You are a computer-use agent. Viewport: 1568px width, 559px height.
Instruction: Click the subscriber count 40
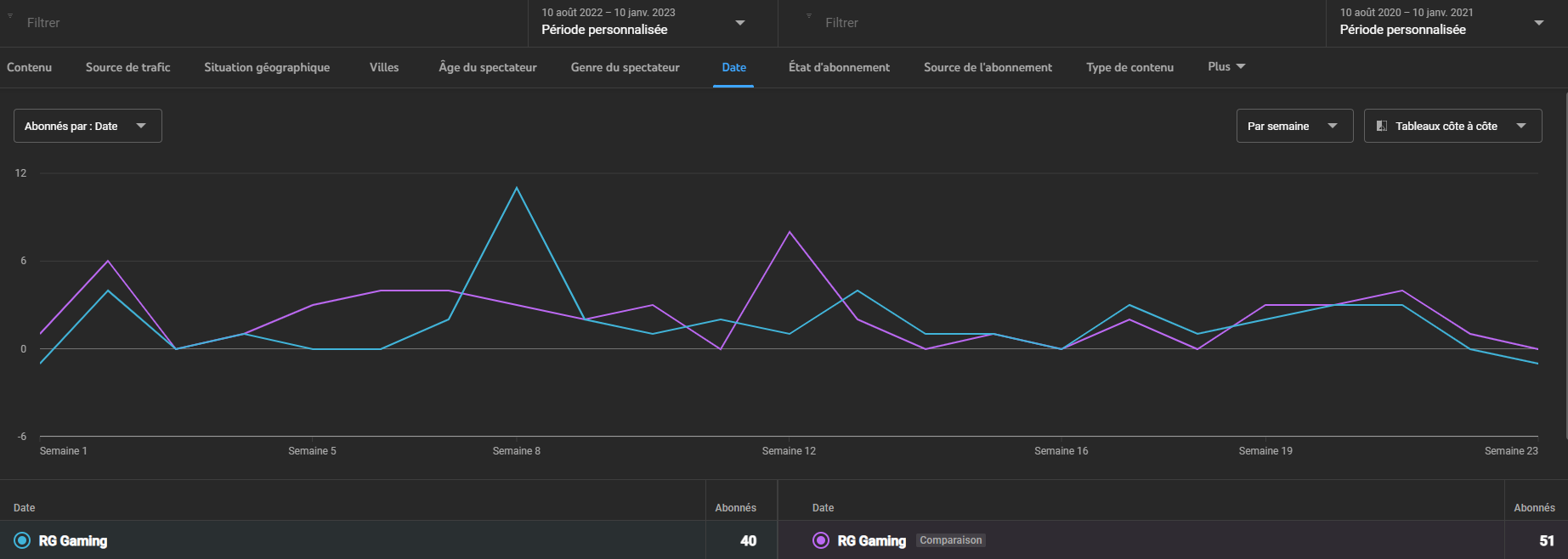(748, 541)
